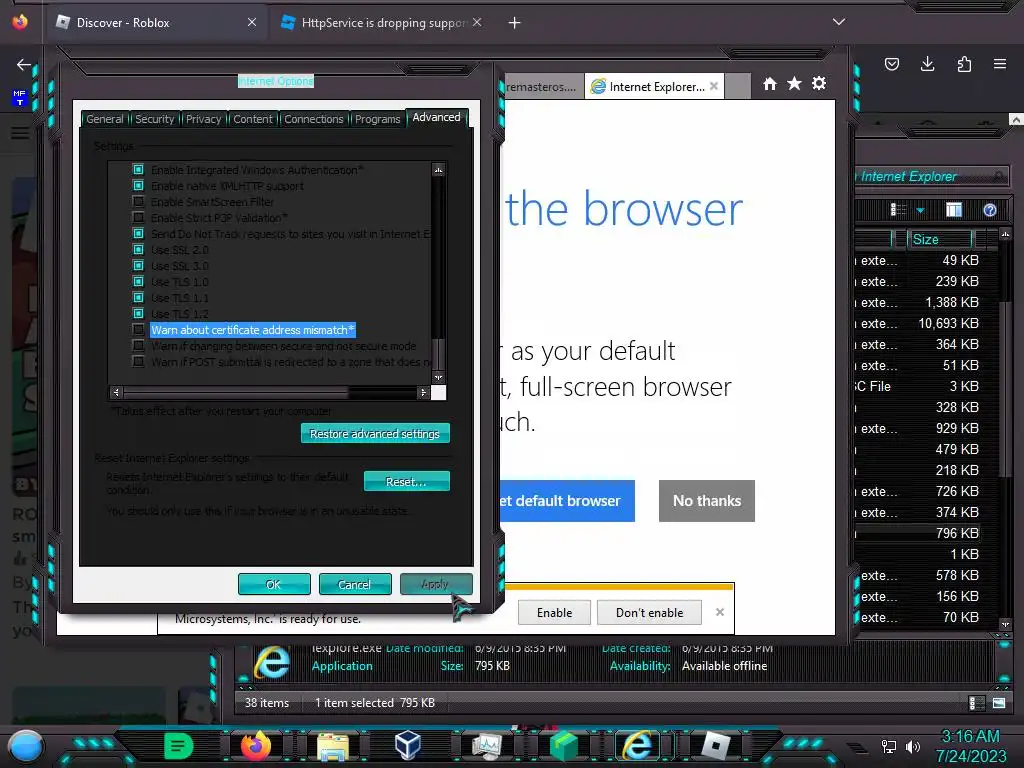This screenshot has width=1024, height=768.
Task: Open a new Firefox tab with plus
Action: point(515,23)
